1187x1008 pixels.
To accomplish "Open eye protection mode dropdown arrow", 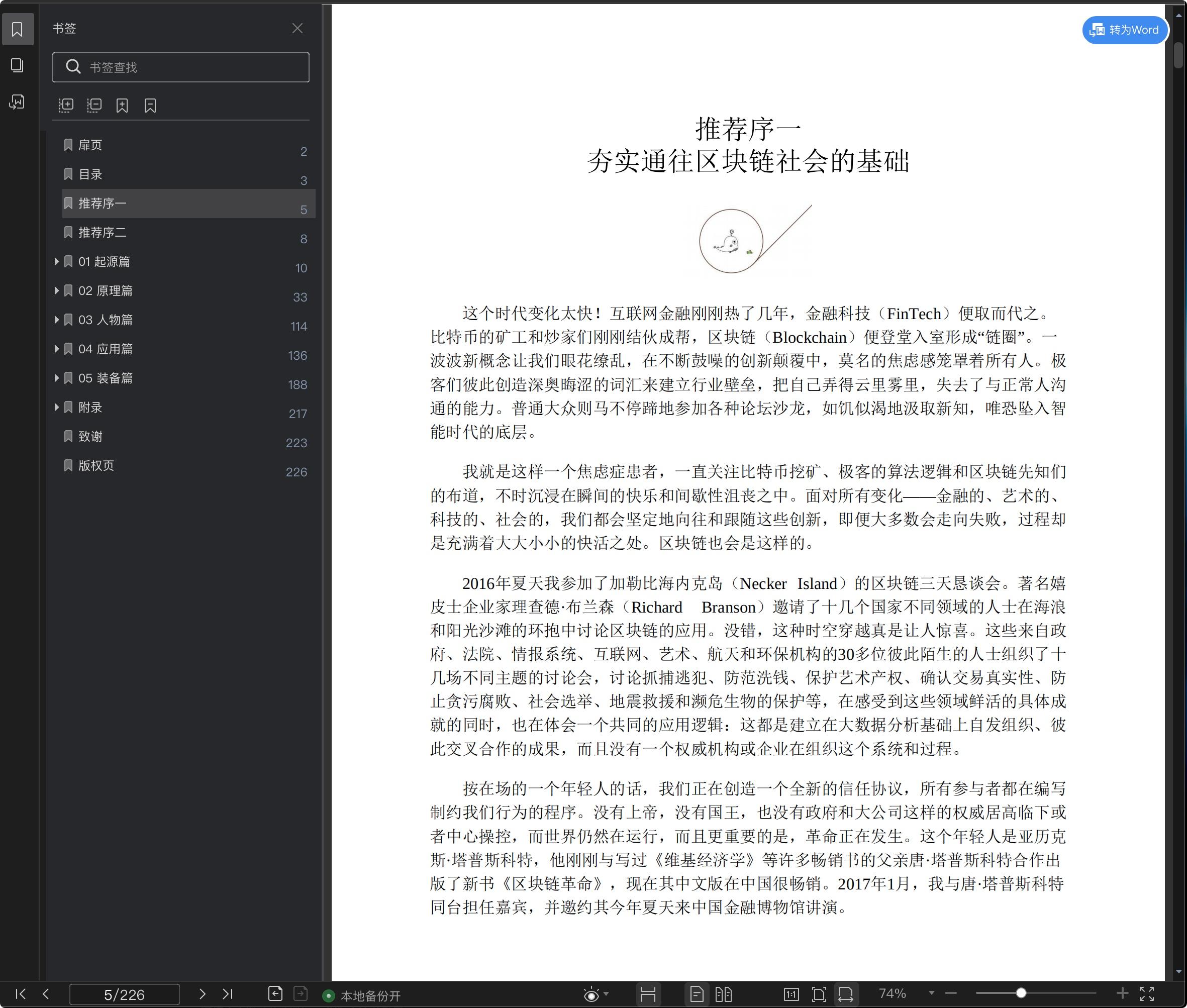I will coord(606,994).
